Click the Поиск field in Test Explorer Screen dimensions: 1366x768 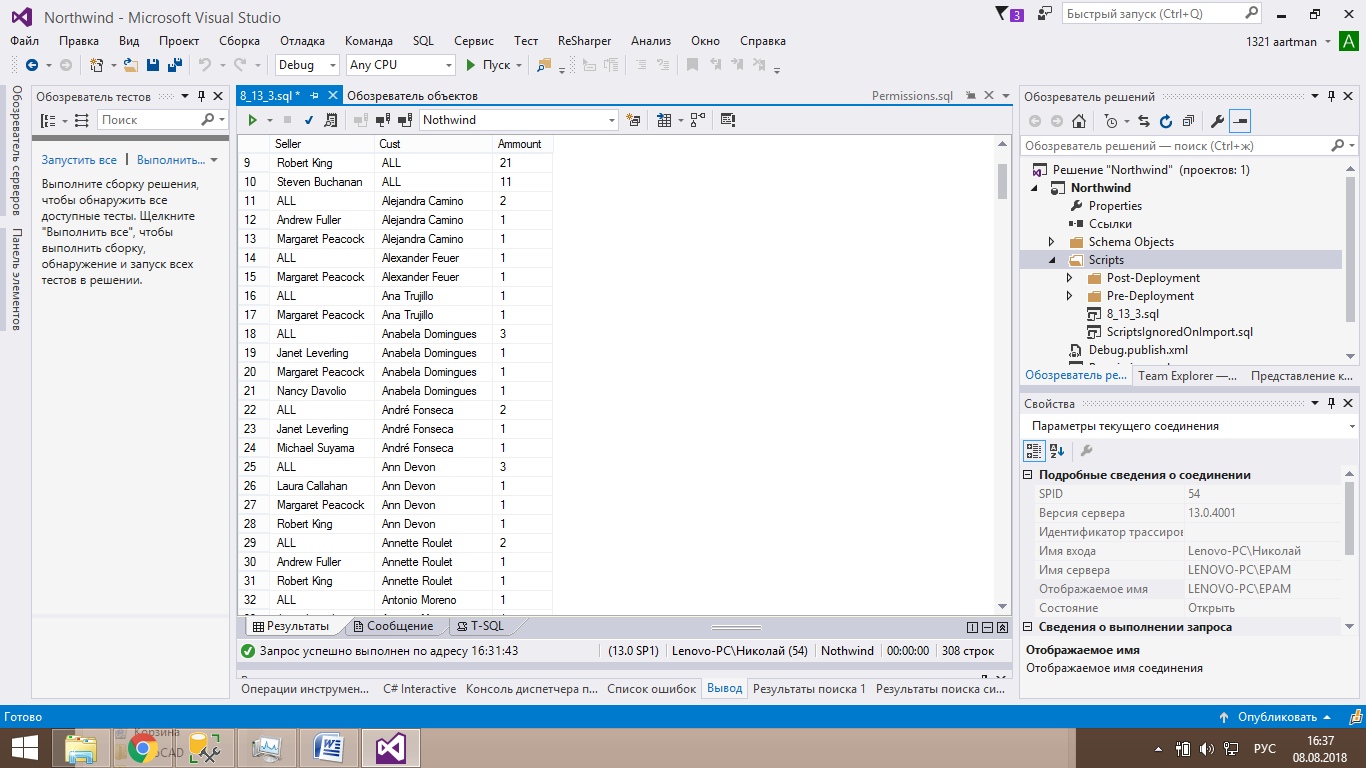pos(163,120)
